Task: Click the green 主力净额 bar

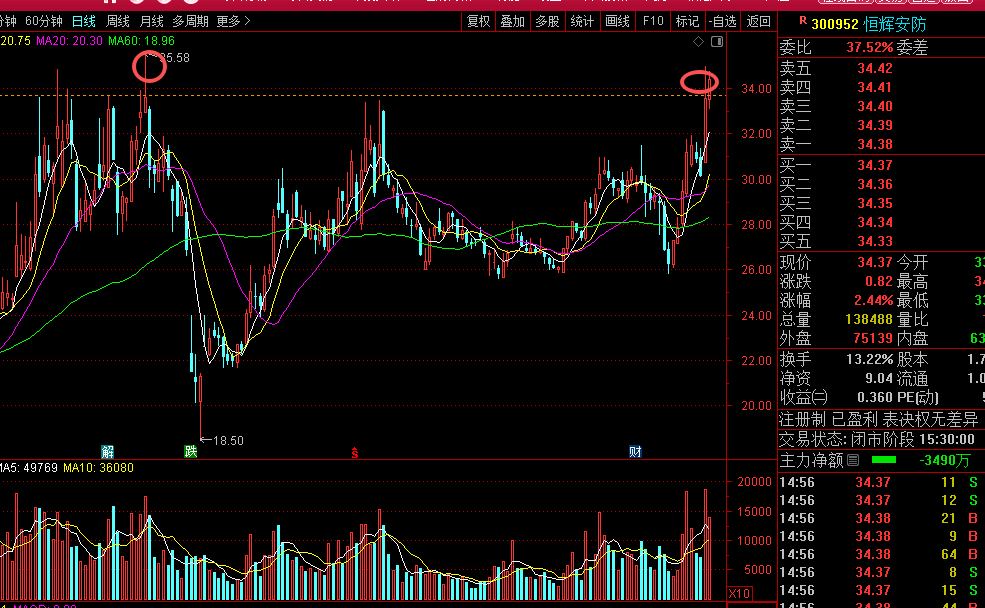Action: click(x=884, y=460)
